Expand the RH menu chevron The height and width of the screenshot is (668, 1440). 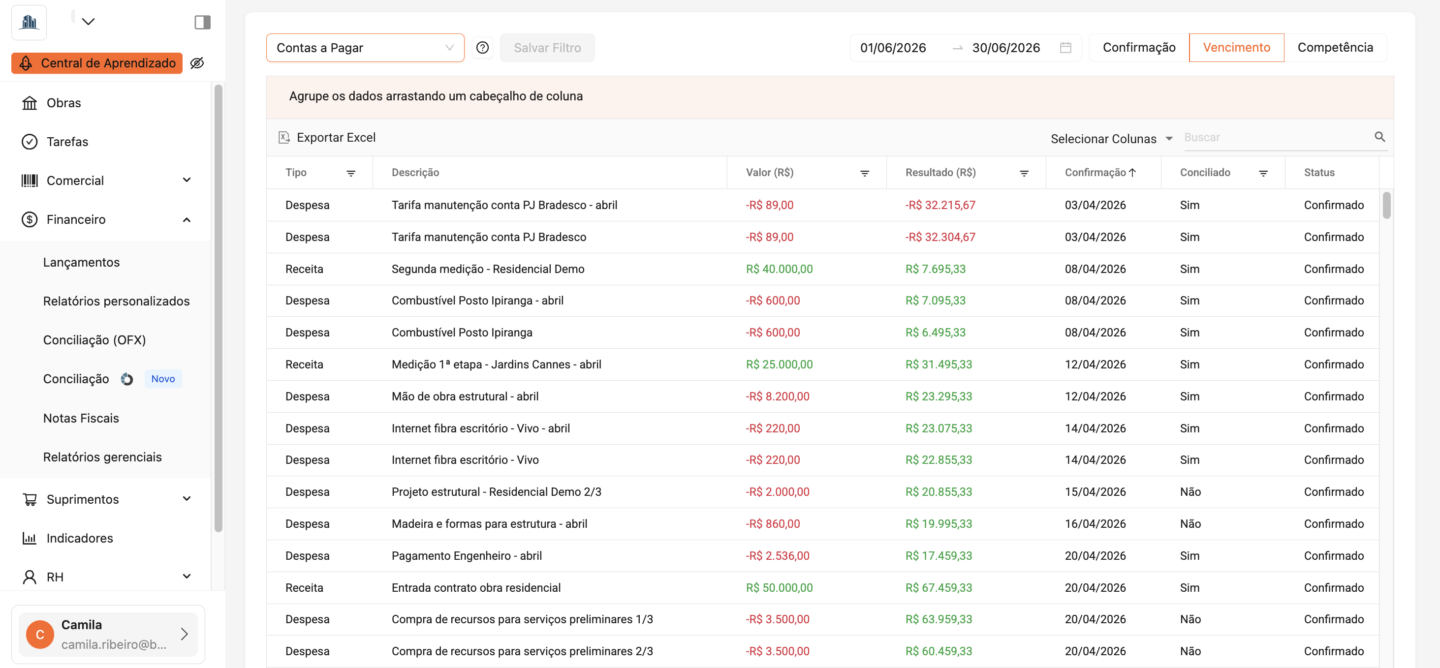[187, 577]
